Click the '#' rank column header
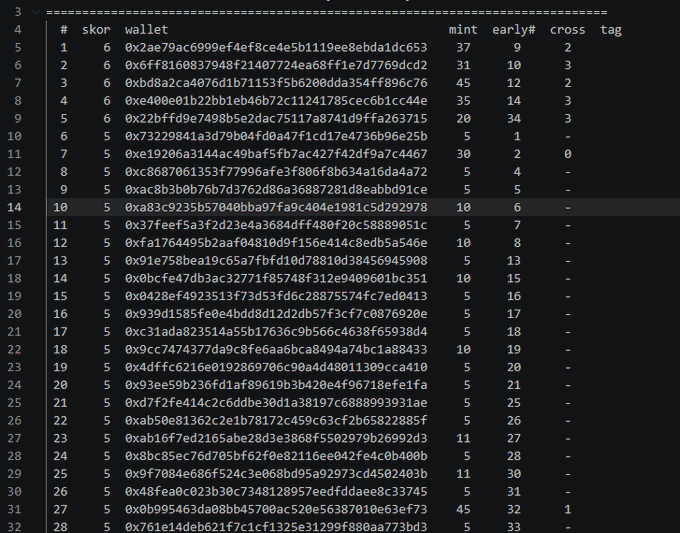This screenshot has width=680, height=533. tap(64, 29)
